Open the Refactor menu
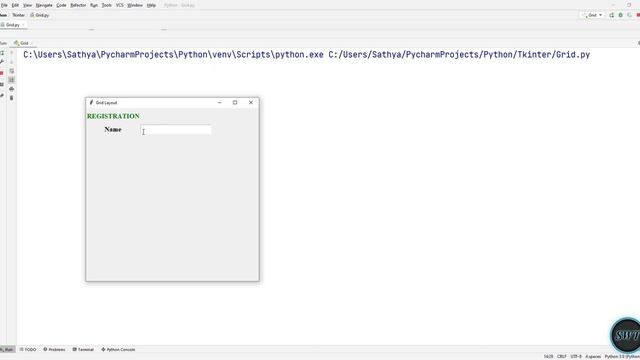The height and width of the screenshot is (360, 640). 78,5
